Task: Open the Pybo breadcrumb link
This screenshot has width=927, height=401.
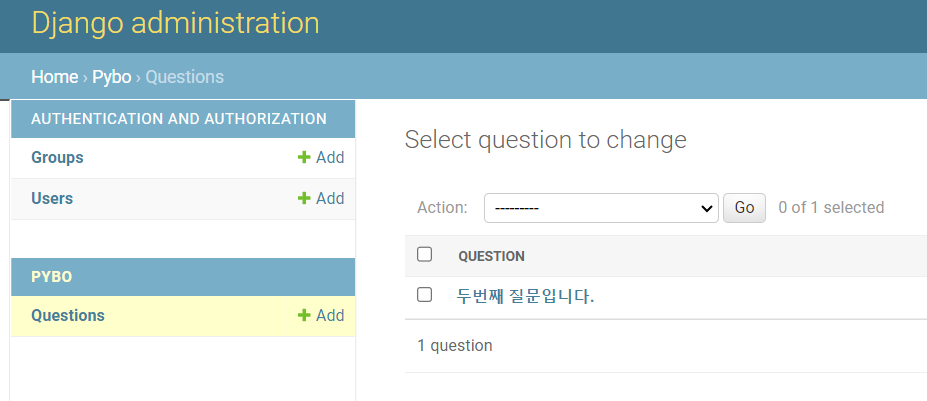Action: (112, 77)
